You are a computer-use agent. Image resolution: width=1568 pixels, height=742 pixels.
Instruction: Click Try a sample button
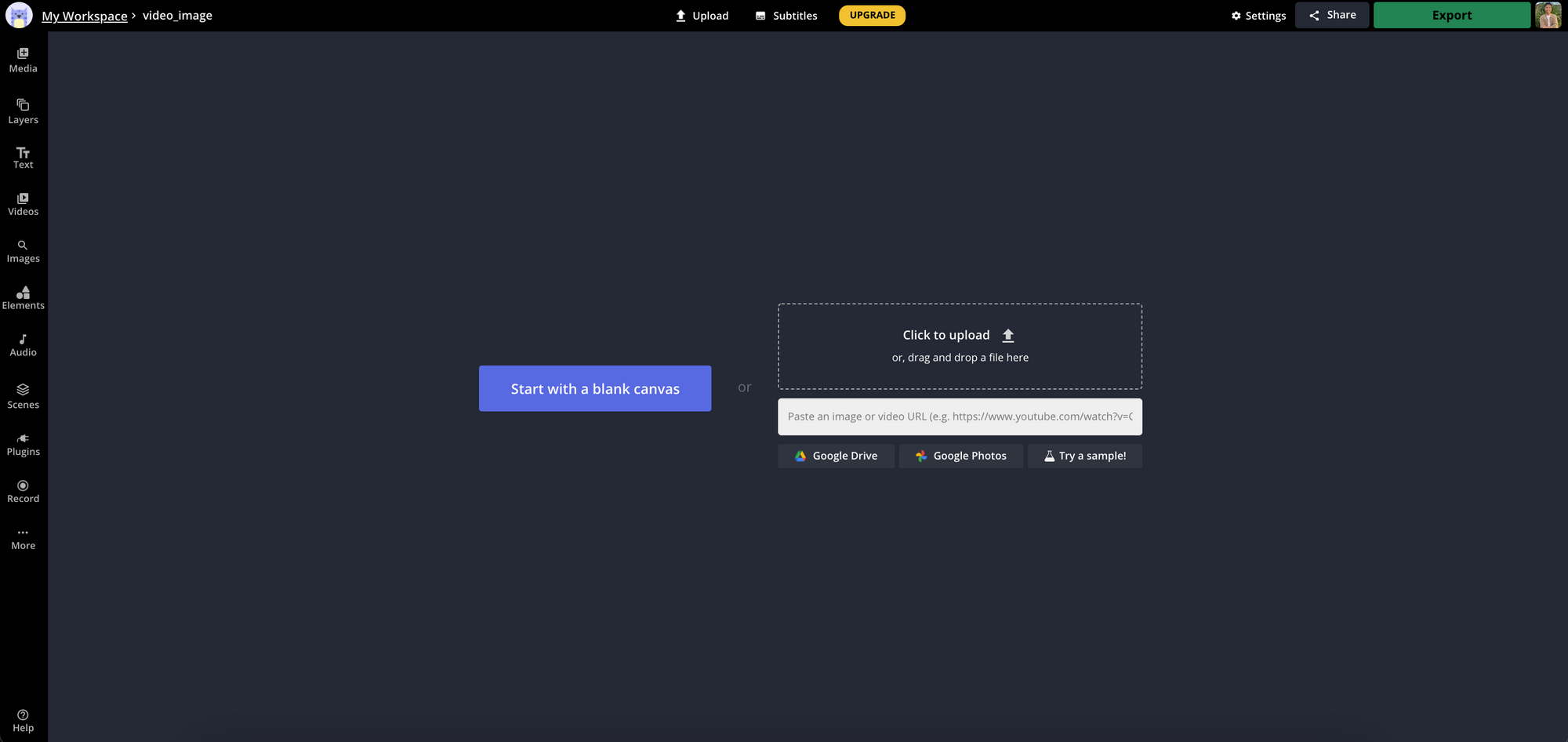point(1084,456)
